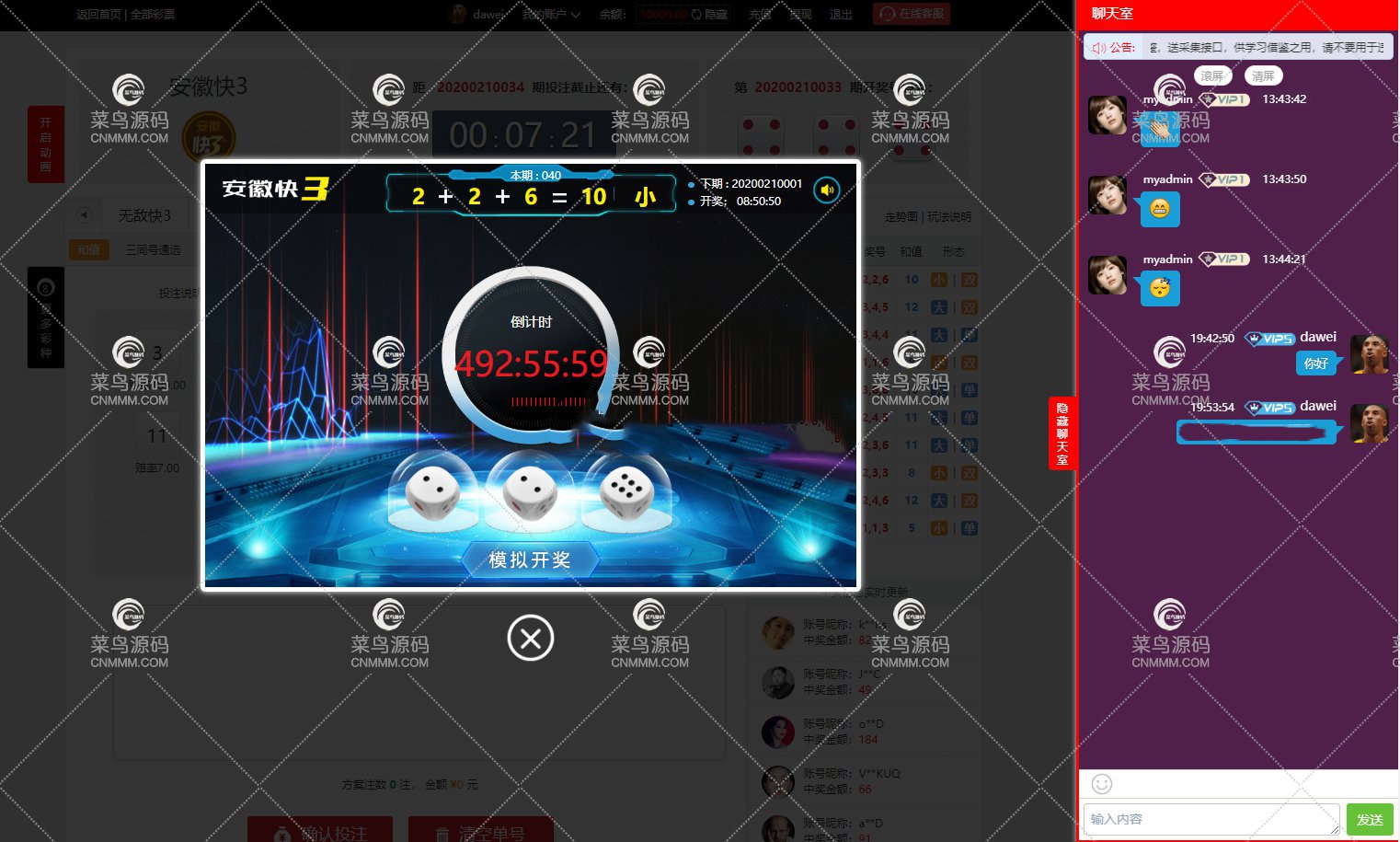1400x842 pixels.
Task: Click myadmin's avatar on first chat message
Action: pos(1107,115)
